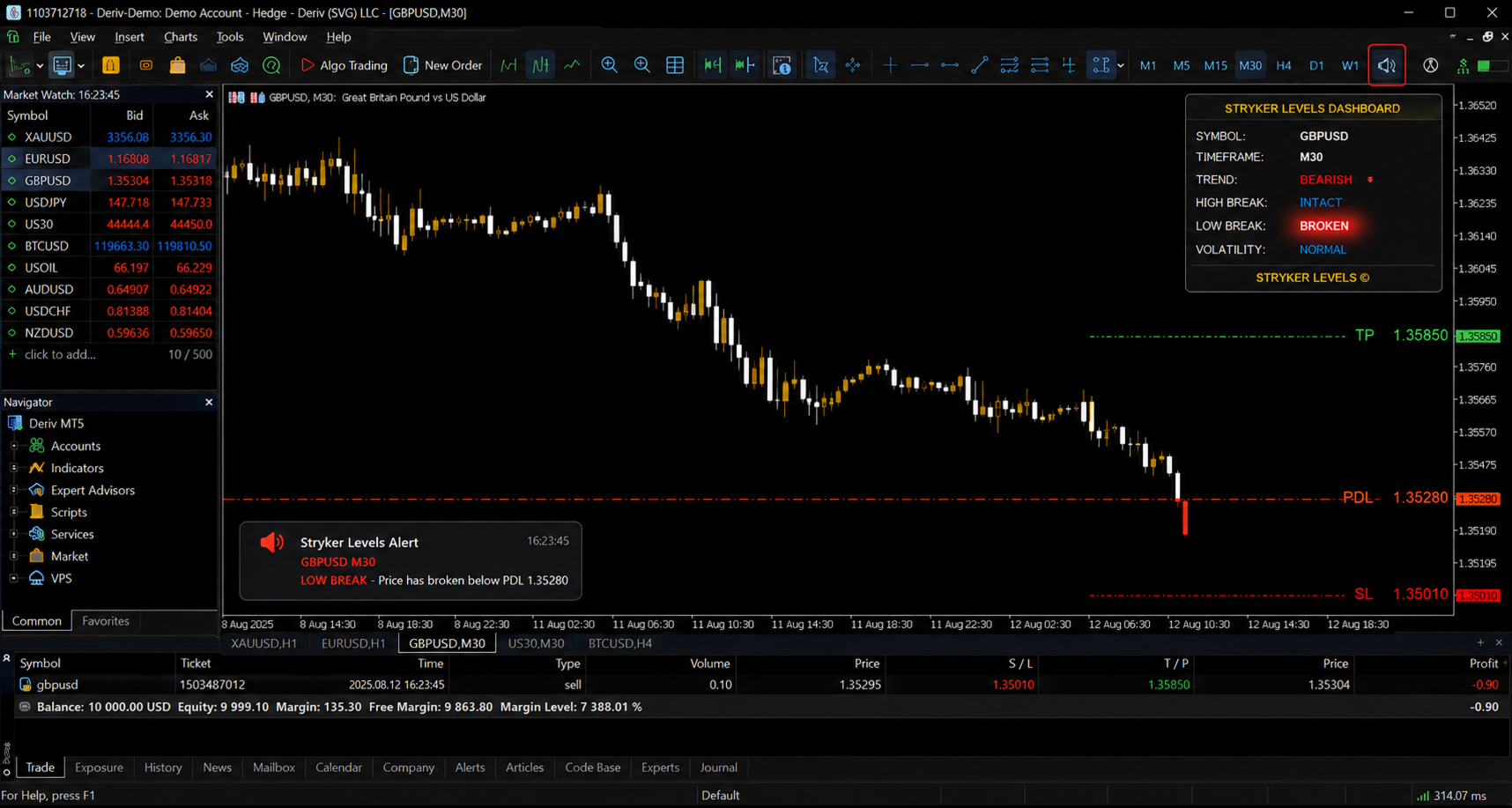
Task: Select the horizontal line drawing tool
Action: [x=919, y=65]
